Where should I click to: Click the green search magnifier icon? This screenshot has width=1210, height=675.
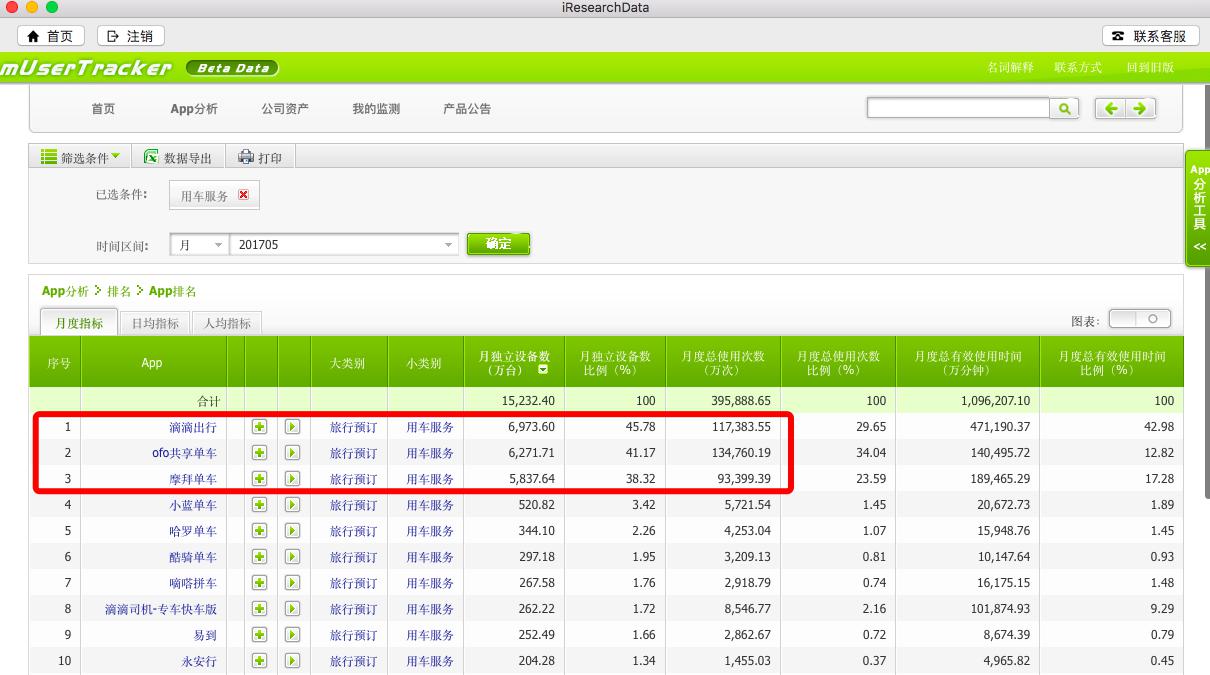[x=1064, y=109]
